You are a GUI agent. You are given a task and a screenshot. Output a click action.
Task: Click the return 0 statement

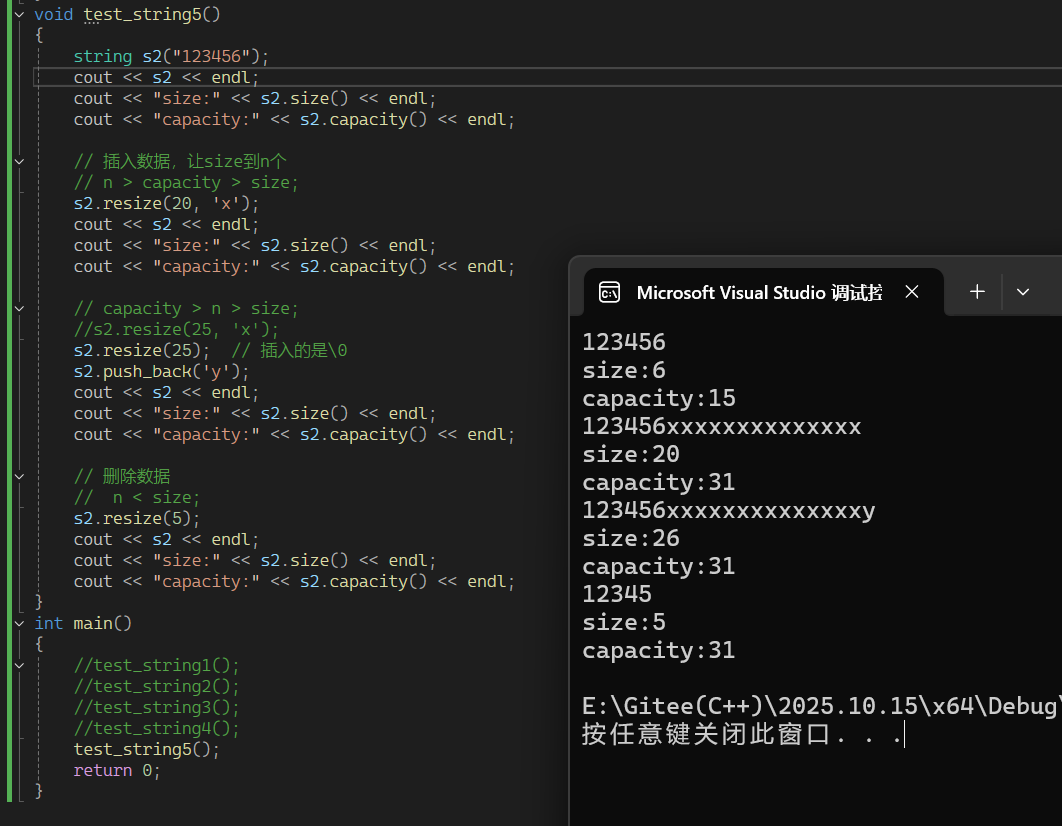(x=116, y=770)
